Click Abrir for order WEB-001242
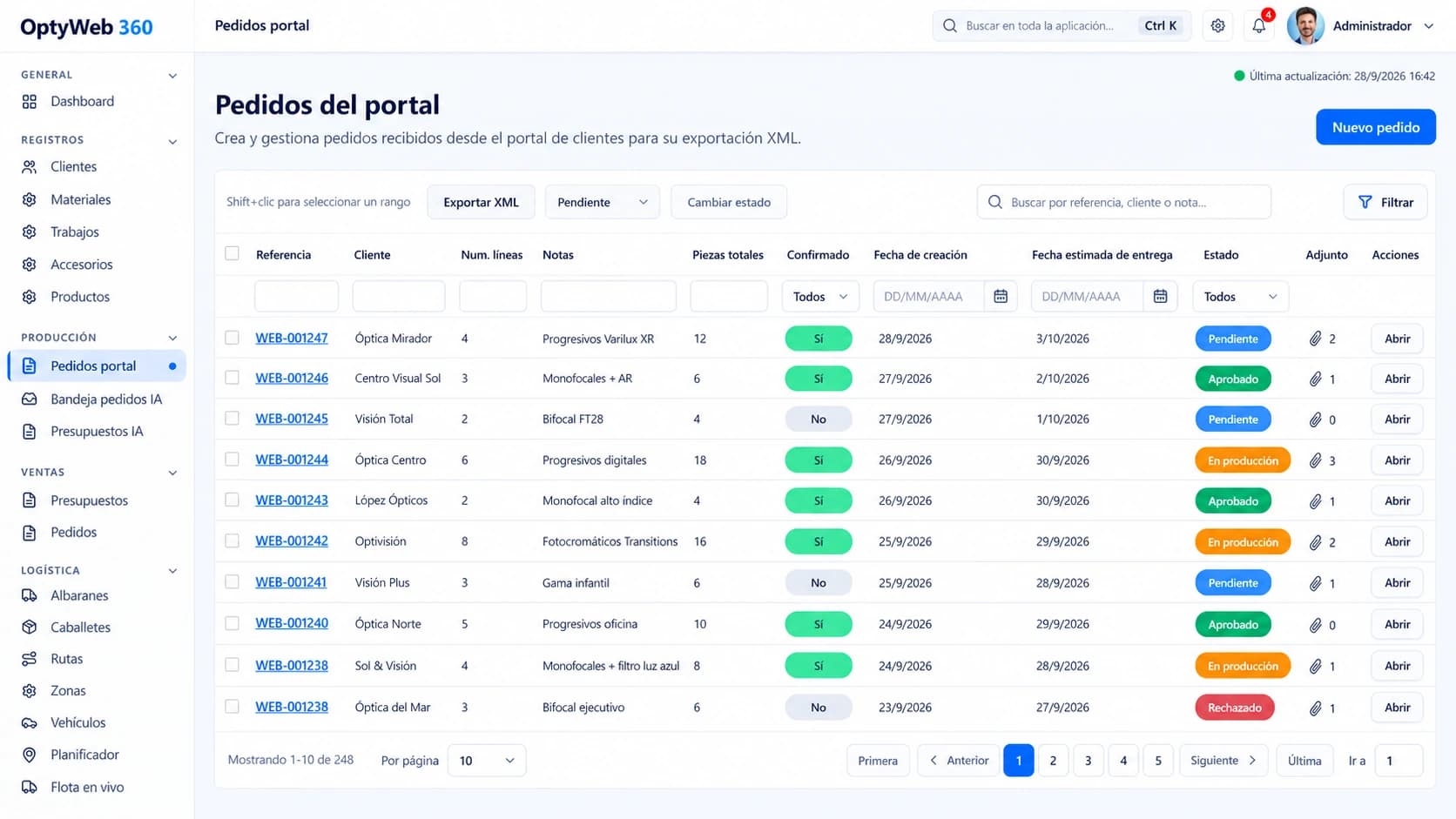1456x819 pixels. pos(1397,542)
